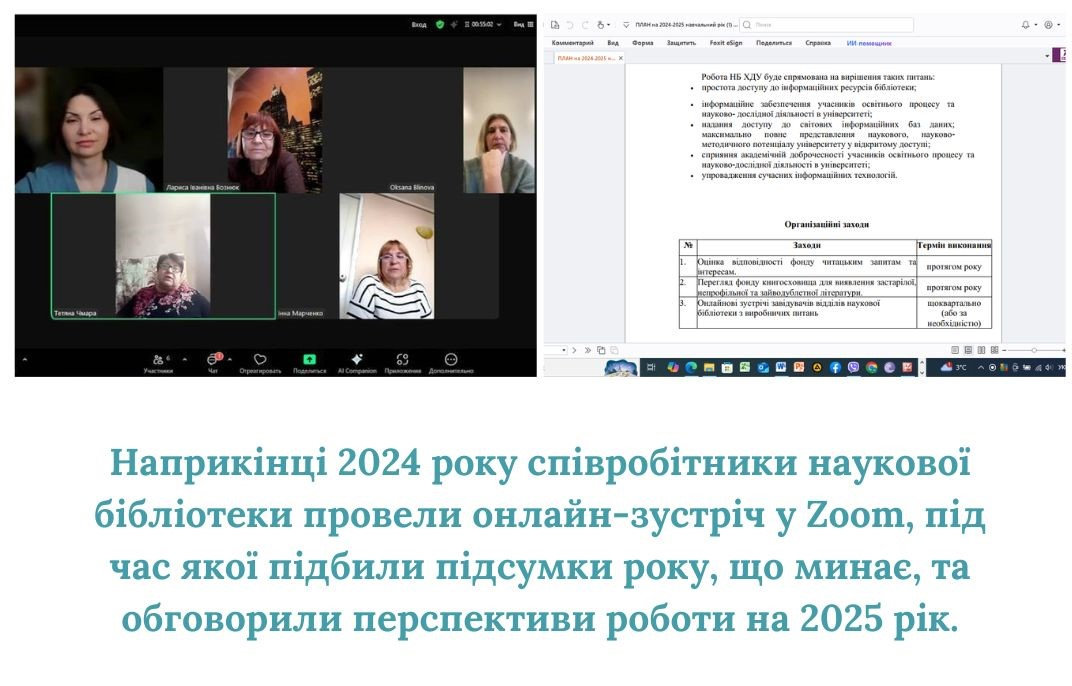Image resolution: width=1072 pixels, height=686 pixels.
Task: Select two-page facing view mode
Action: click(981, 350)
